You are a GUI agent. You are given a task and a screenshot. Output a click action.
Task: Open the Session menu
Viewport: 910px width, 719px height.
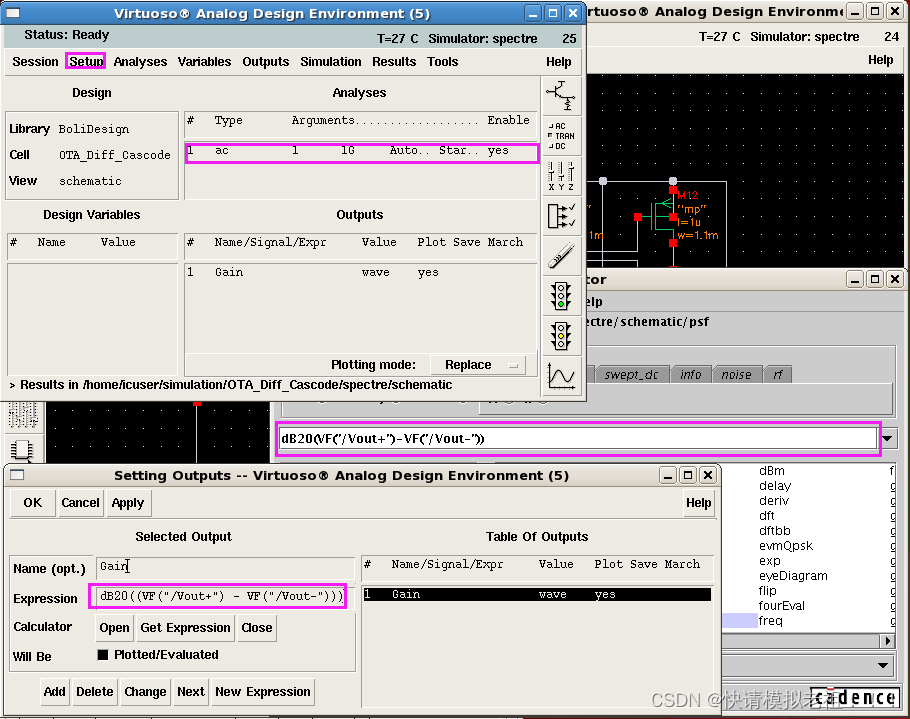pyautogui.click(x=35, y=62)
